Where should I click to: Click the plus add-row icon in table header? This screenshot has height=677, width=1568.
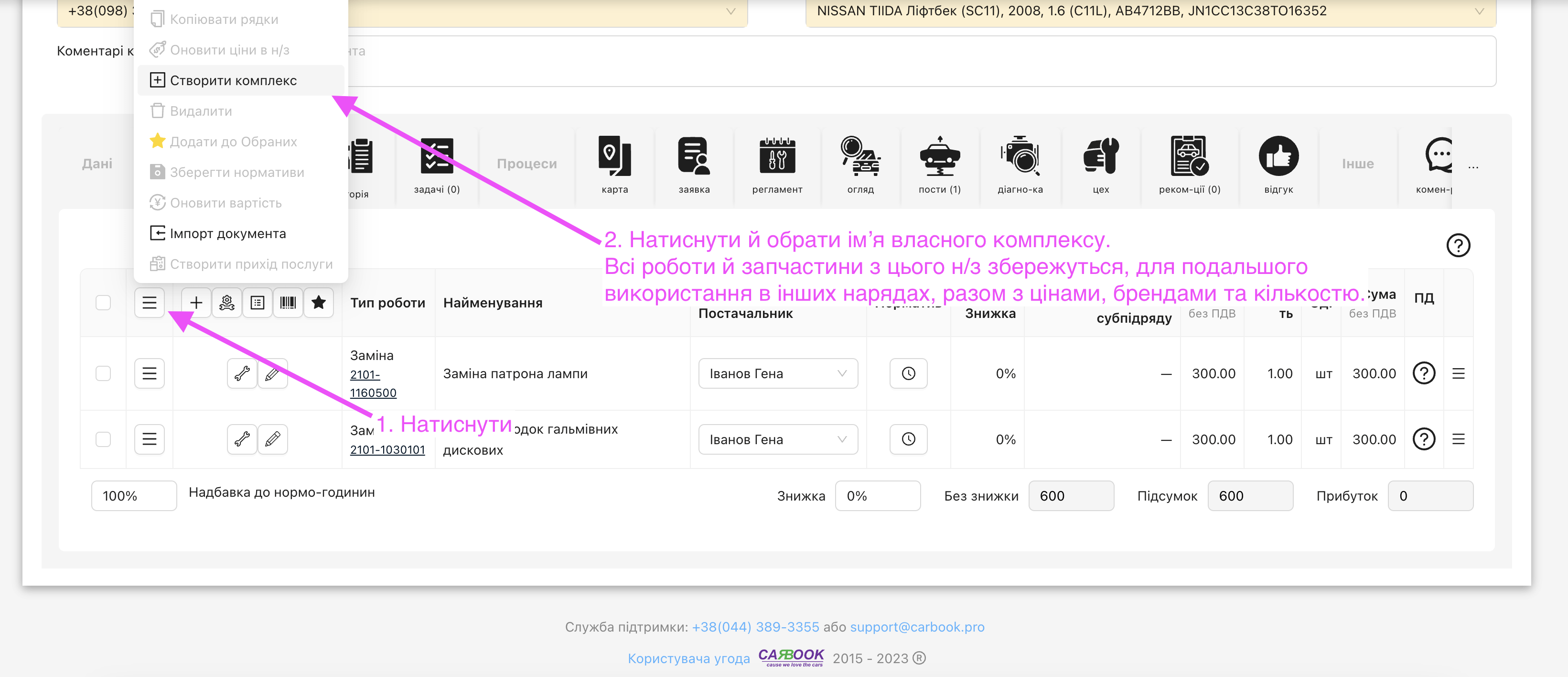(196, 303)
